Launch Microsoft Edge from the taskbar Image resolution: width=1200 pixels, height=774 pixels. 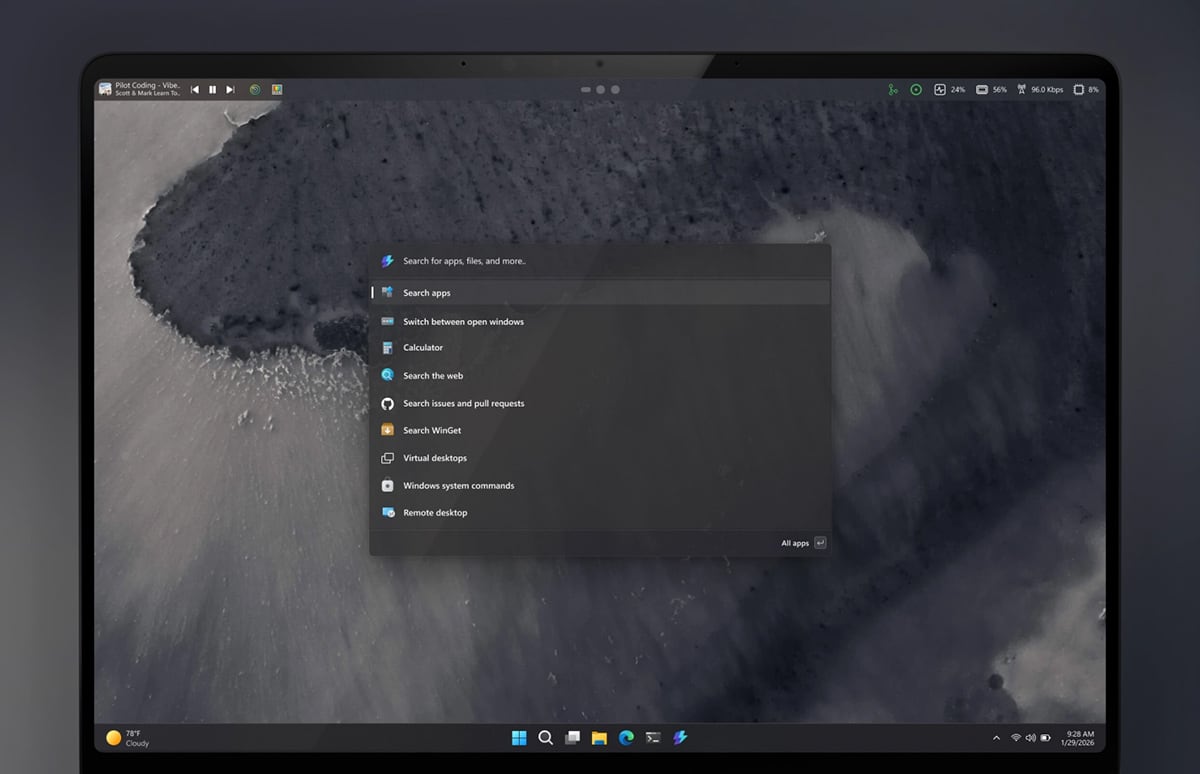626,738
